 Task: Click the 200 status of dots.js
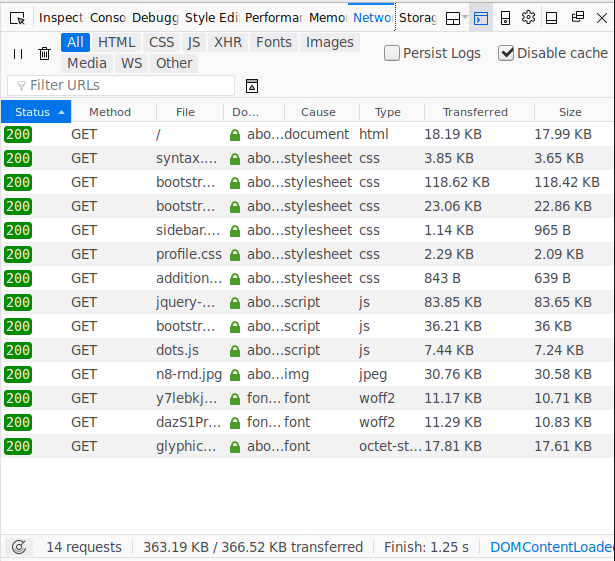18,351
